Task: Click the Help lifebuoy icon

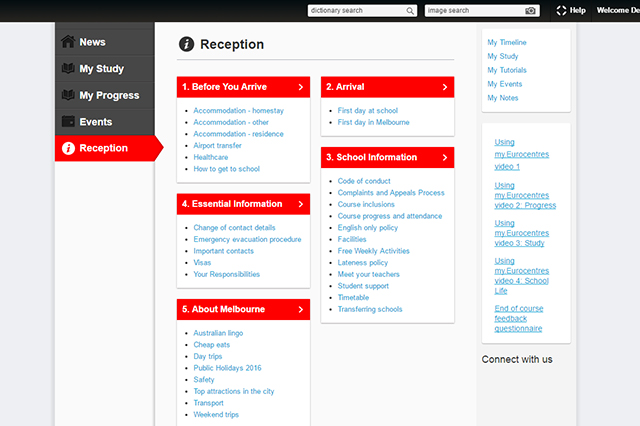Action: pos(561,10)
